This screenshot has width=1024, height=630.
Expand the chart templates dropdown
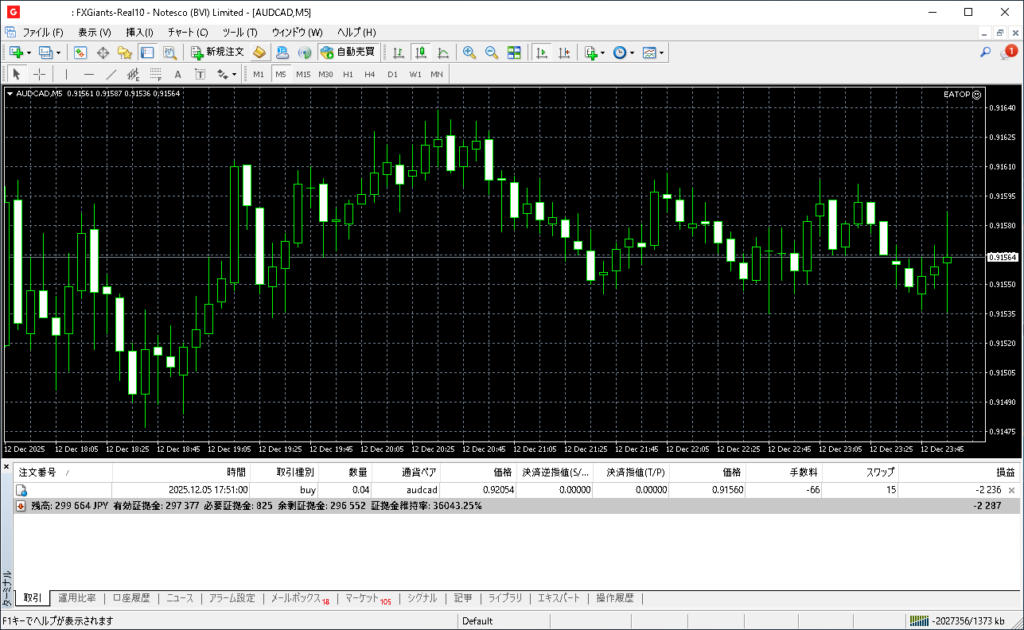click(662, 52)
